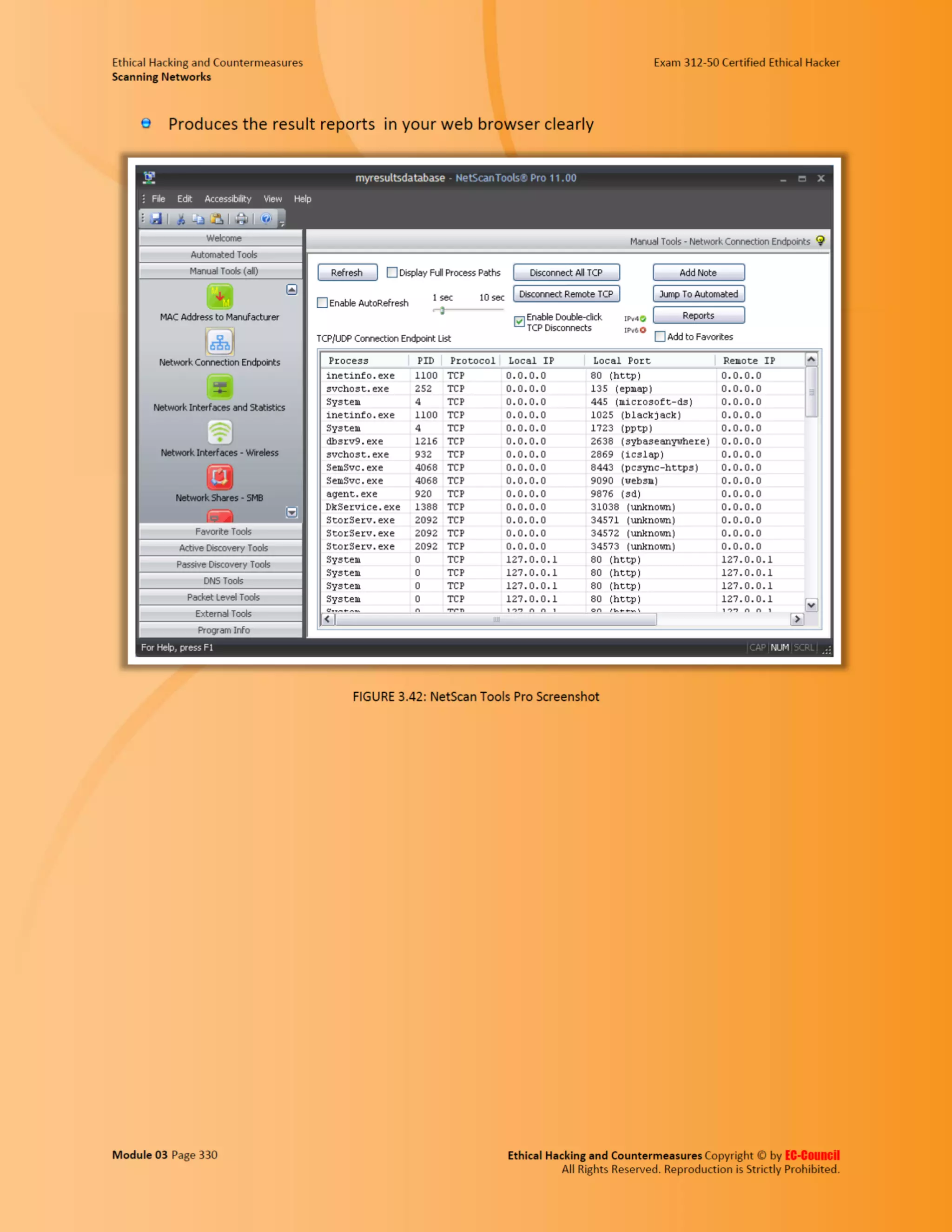
Task: Enable the Display Full Process Paths checkbox
Action: coord(392,272)
